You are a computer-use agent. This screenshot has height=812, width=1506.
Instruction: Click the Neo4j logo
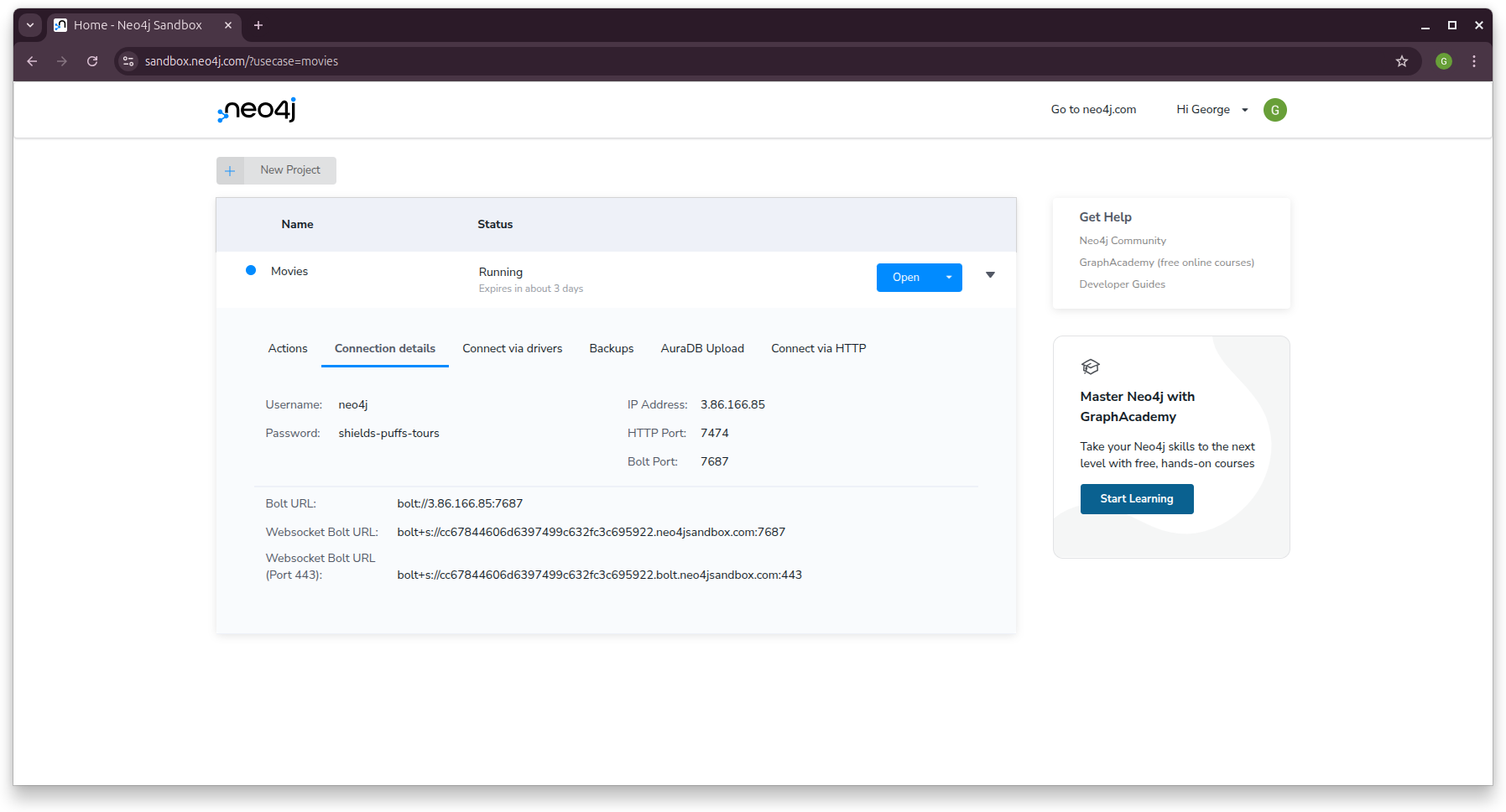(x=257, y=110)
